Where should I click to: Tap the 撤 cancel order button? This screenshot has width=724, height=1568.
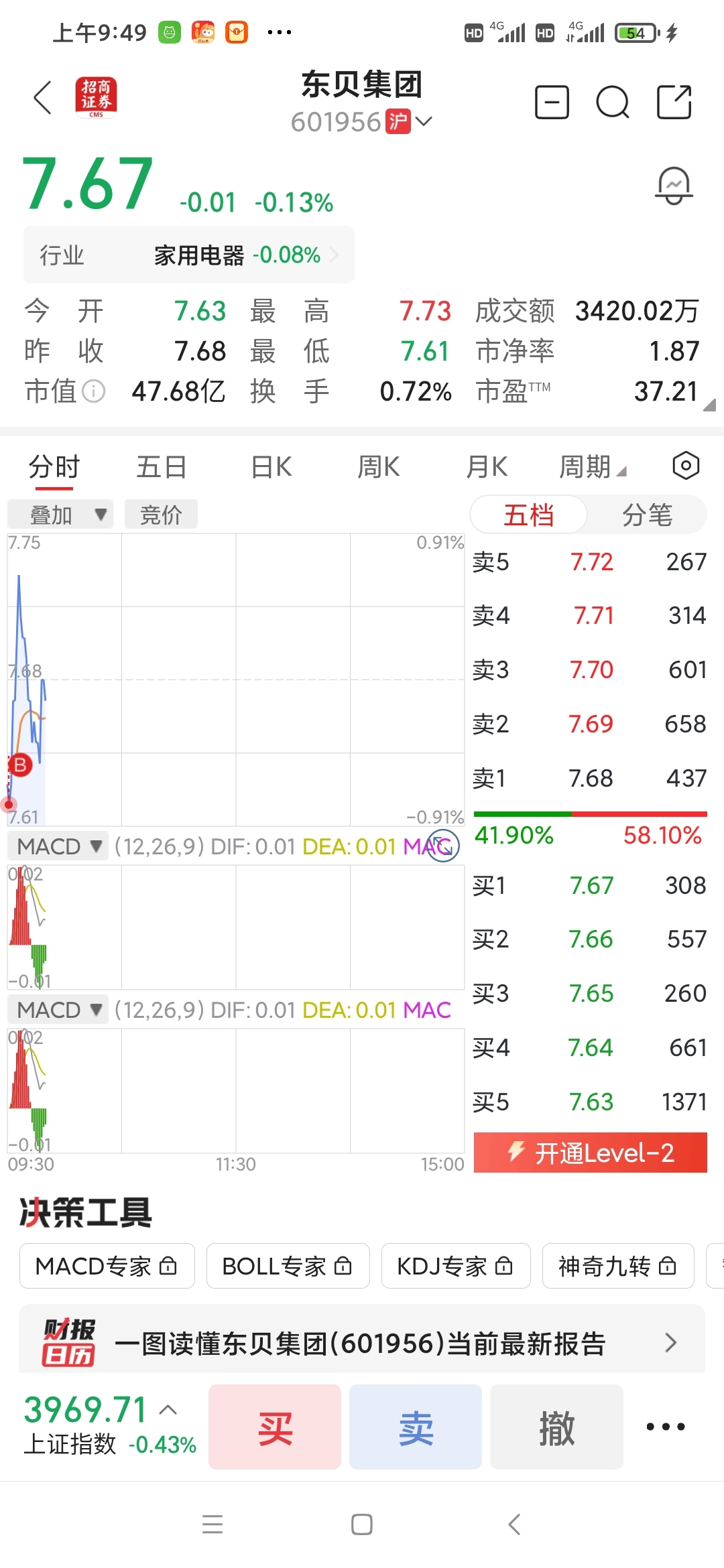(556, 1427)
